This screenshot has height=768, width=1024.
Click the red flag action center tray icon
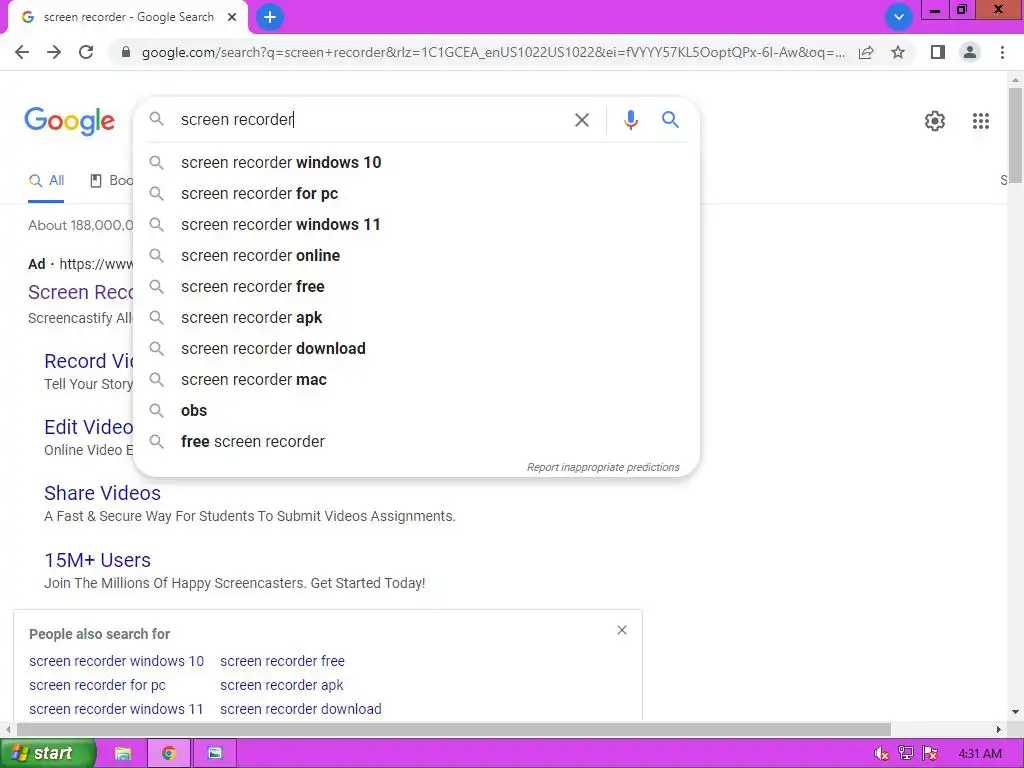[931, 754]
